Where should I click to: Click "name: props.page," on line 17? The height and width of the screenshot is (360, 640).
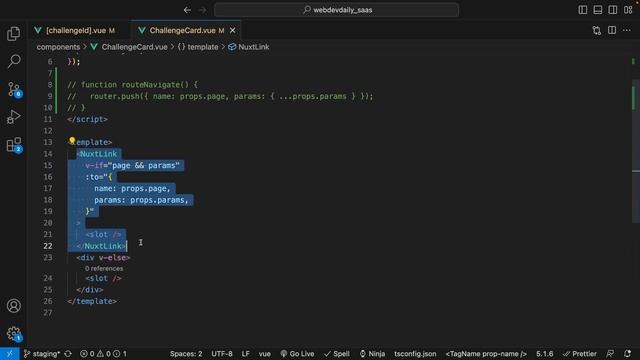[x=132, y=189]
